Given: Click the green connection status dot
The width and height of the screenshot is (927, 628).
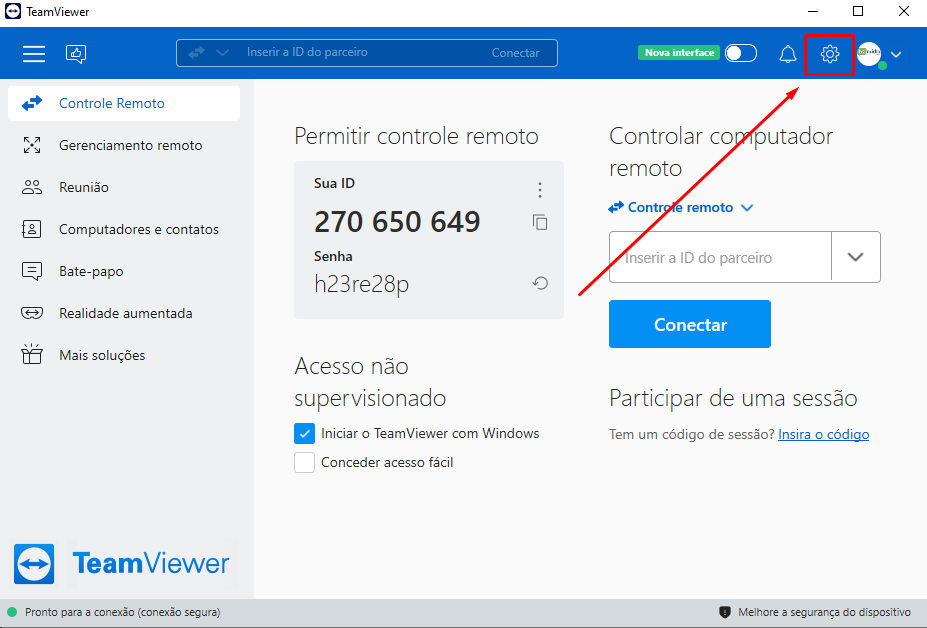Looking at the screenshot, I should 12,612.
